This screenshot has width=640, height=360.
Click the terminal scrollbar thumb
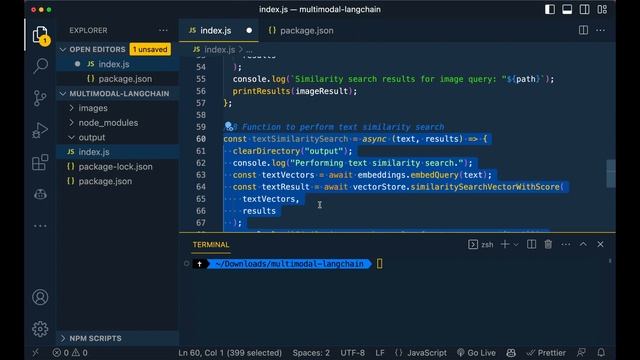click(610, 260)
